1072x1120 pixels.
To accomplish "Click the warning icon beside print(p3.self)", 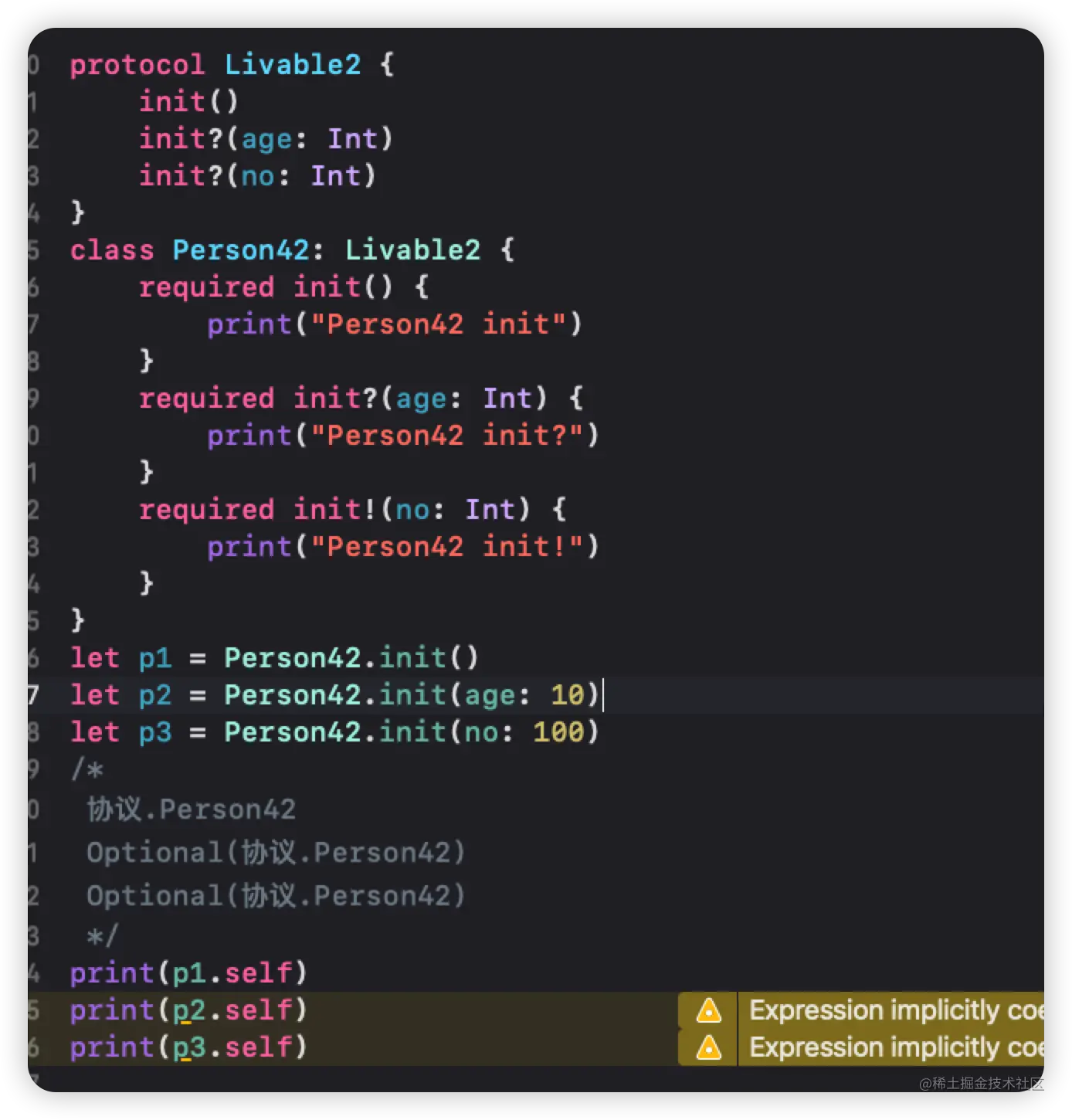I will [x=708, y=1047].
